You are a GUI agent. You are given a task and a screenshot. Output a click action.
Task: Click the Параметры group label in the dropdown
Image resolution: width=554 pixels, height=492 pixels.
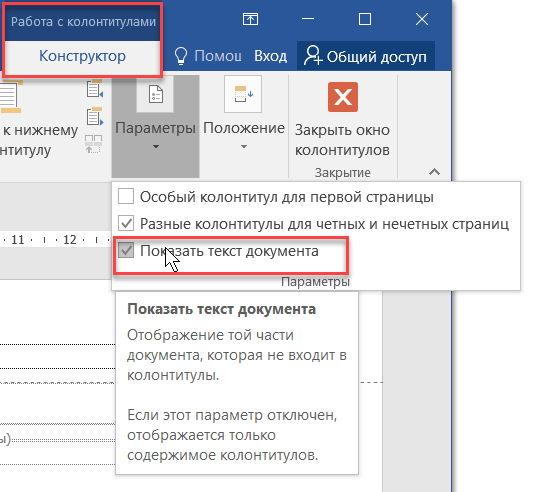click(x=315, y=282)
